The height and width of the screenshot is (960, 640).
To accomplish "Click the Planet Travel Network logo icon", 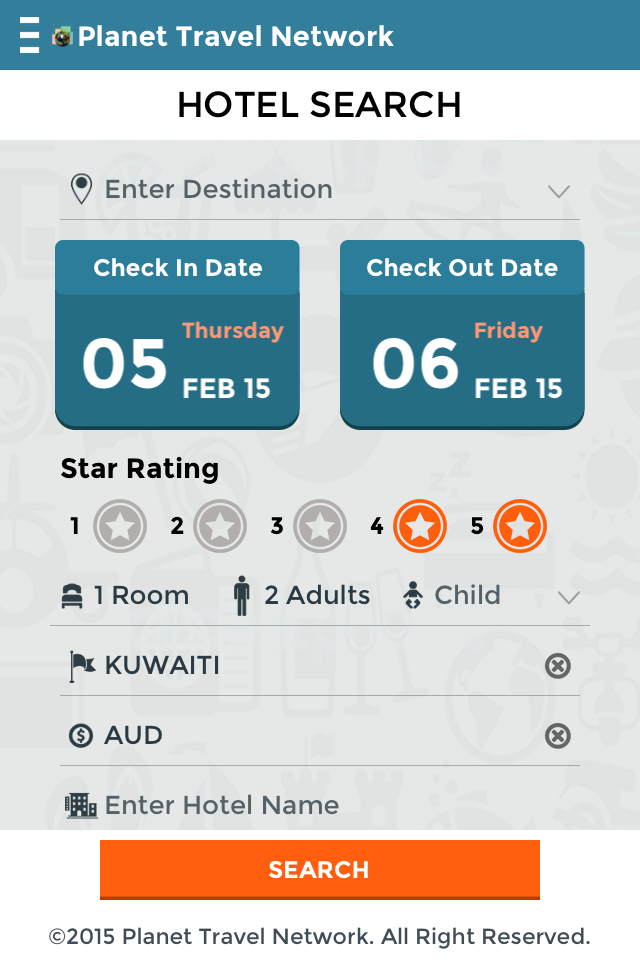I will tap(63, 37).
